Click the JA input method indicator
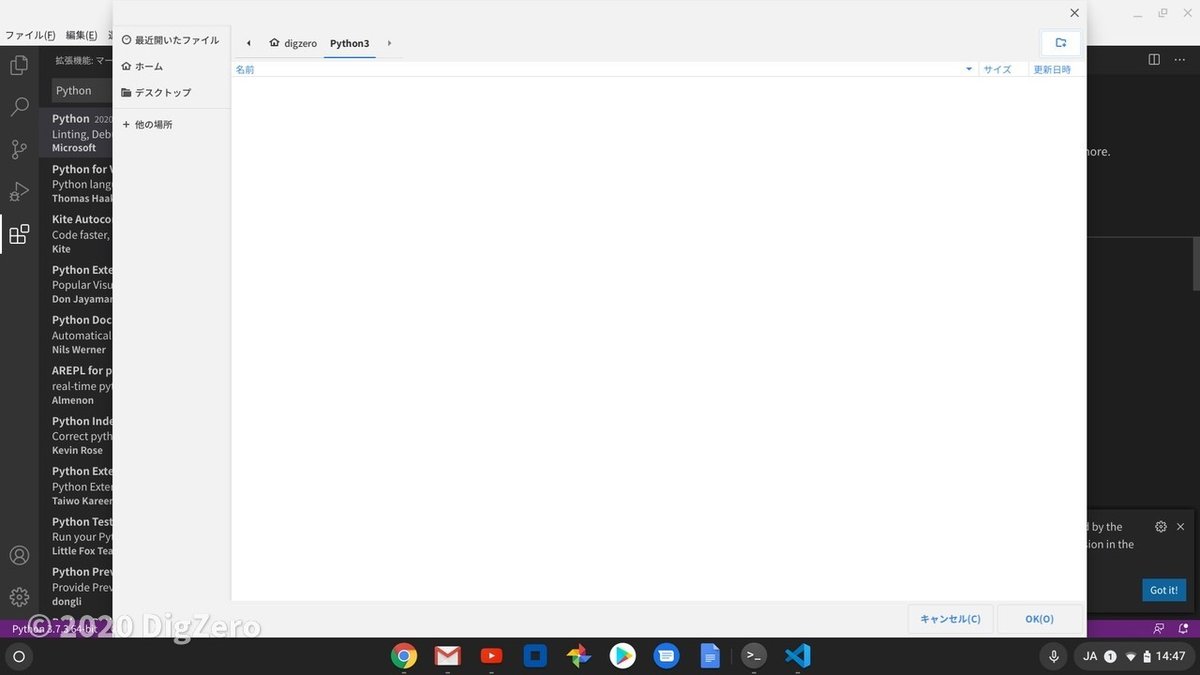Screen dimensions: 1200x675 point(1090,657)
